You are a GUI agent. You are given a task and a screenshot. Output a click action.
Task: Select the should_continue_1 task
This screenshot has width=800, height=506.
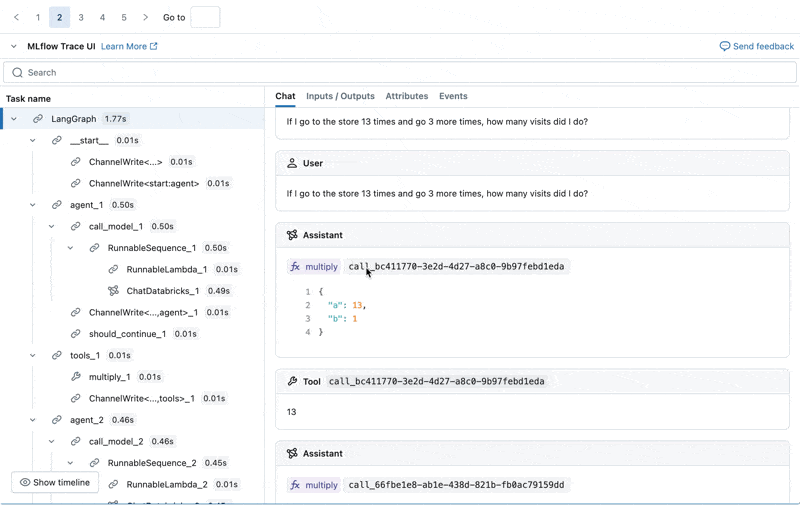pos(127,334)
